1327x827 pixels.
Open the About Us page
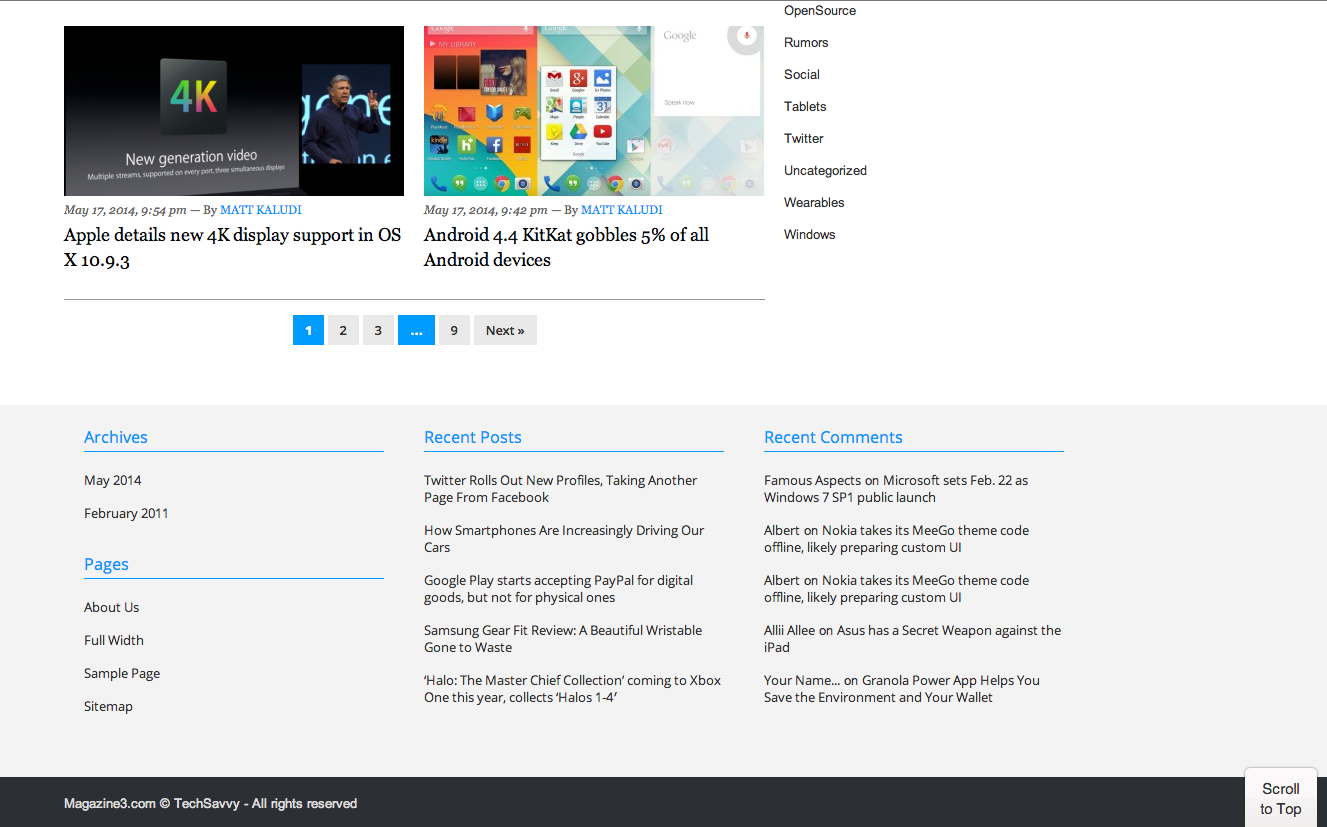point(111,607)
